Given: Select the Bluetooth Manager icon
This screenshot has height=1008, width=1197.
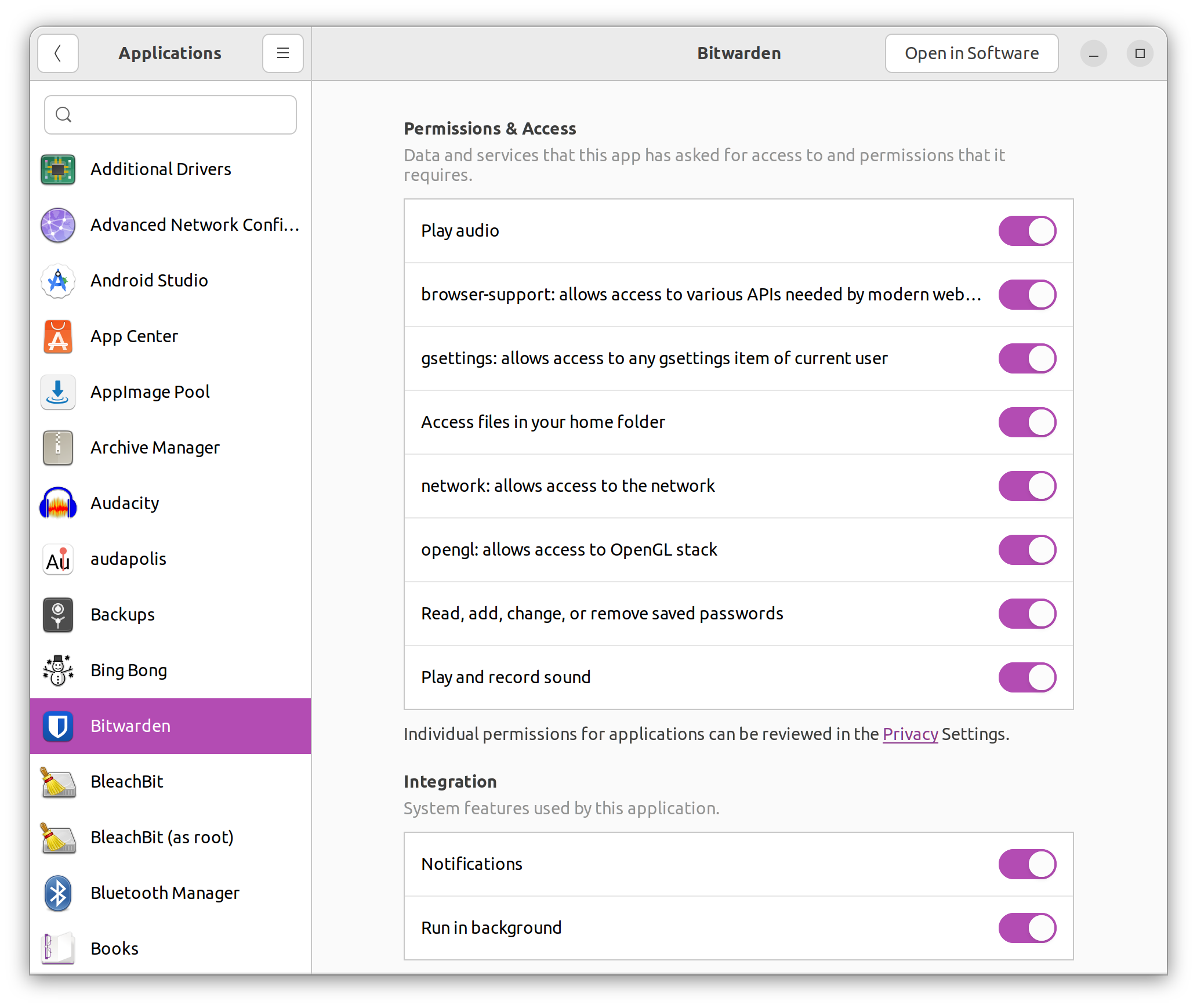Looking at the screenshot, I should [x=58, y=893].
